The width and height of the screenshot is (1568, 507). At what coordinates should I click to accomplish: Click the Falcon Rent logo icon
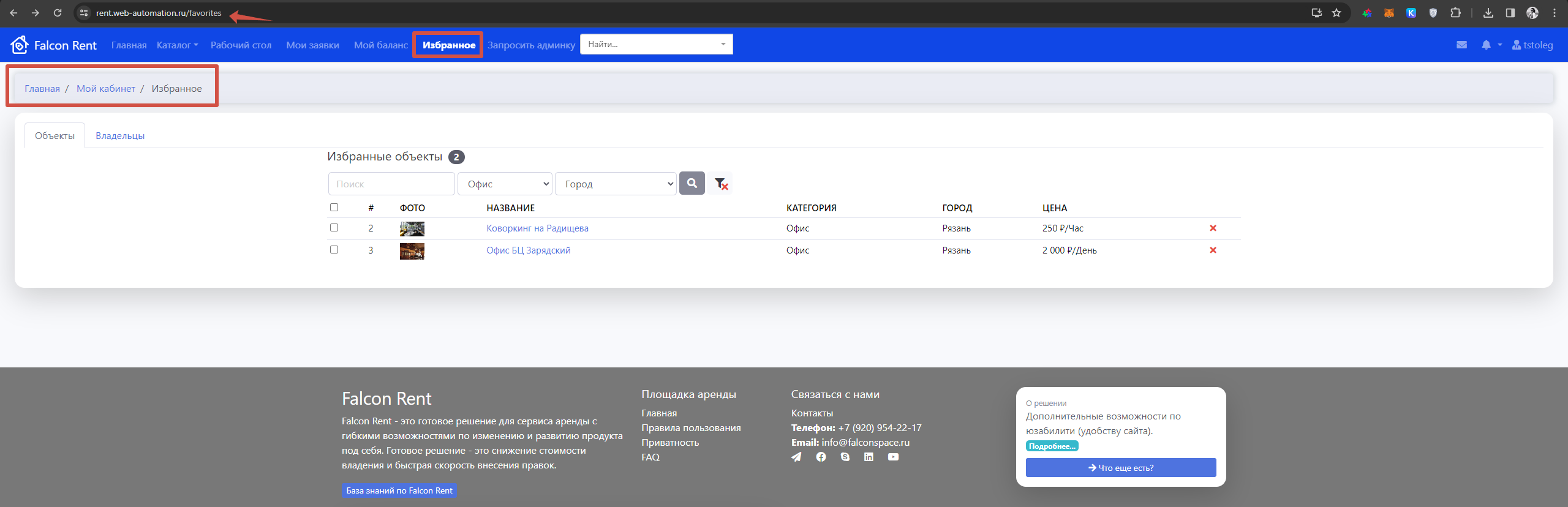(20, 45)
